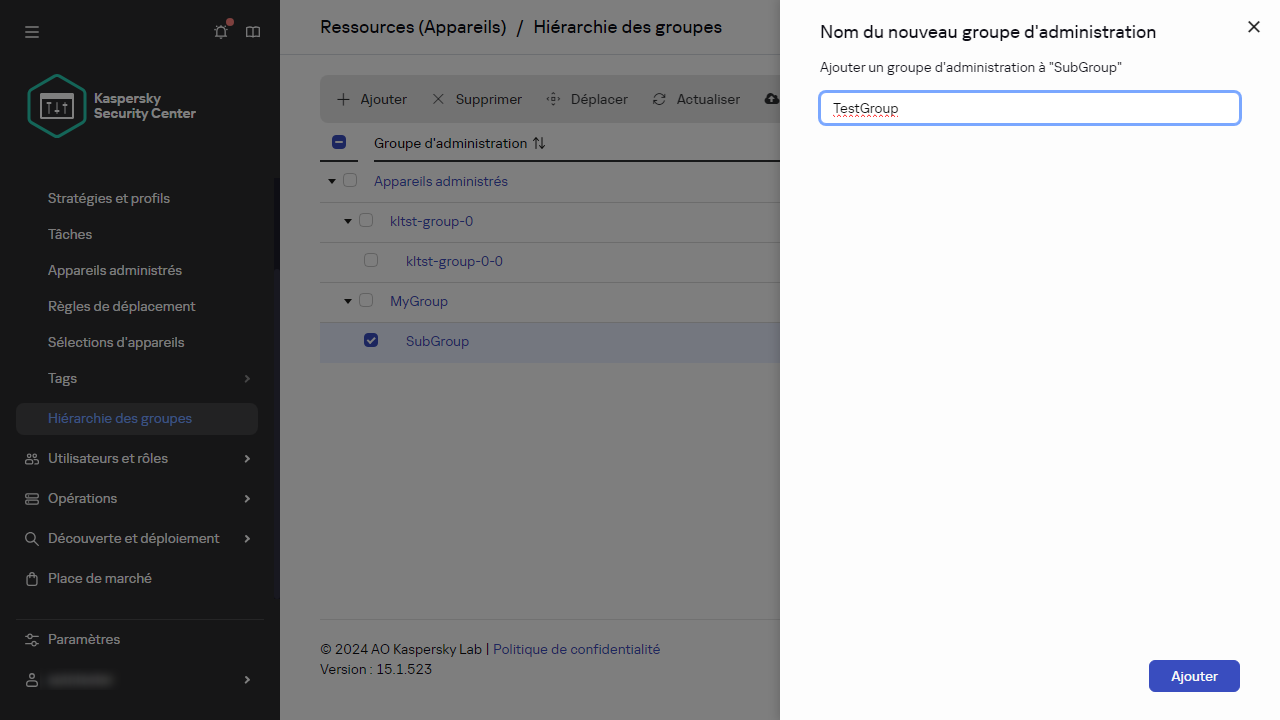The height and width of the screenshot is (720, 1280).
Task: Expand the user account chevron
Action: (247, 680)
